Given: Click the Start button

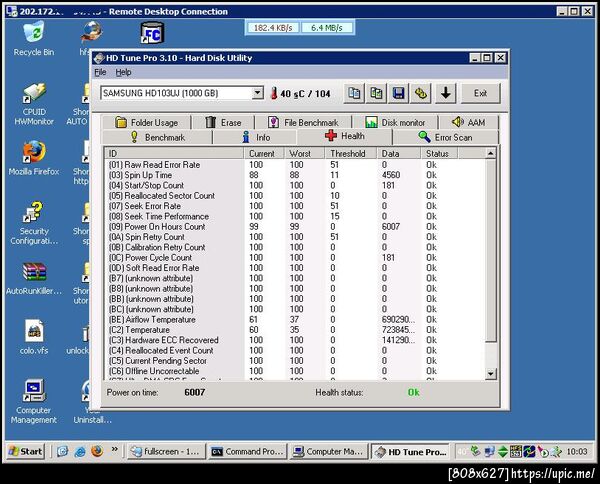Looking at the screenshot, I should click(26, 451).
